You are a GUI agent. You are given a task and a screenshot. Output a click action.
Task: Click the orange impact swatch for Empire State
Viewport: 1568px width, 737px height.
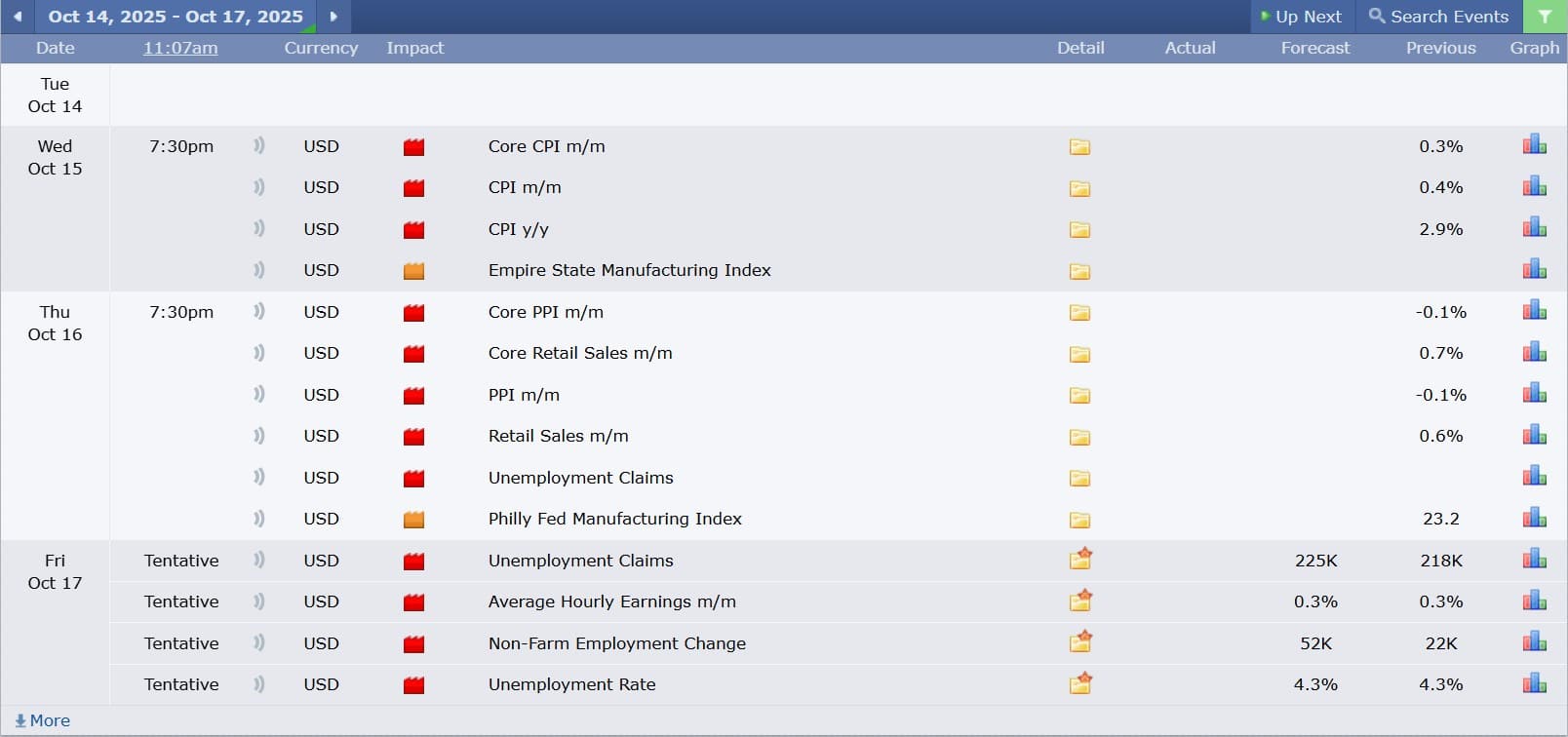point(413,271)
